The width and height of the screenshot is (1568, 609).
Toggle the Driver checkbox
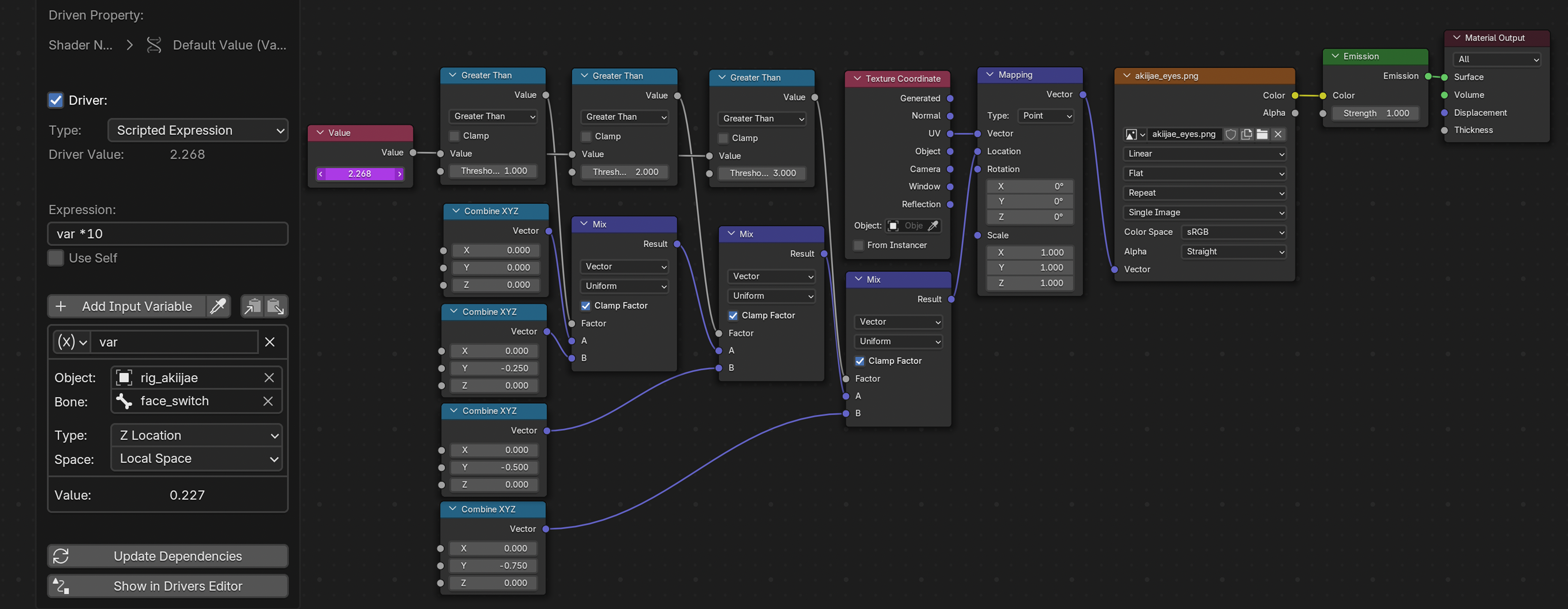tap(55, 100)
